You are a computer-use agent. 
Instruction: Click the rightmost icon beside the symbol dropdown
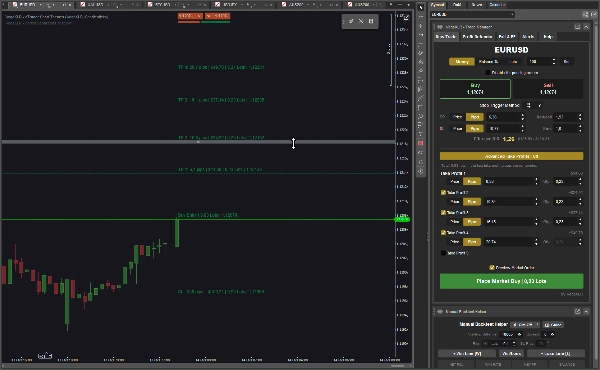coord(593,15)
